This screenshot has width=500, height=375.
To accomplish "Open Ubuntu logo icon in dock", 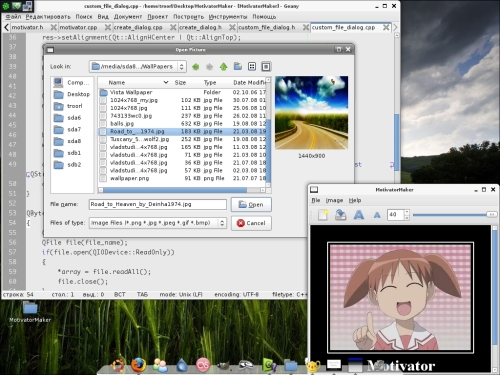I will pyautogui.click(x=117, y=365).
